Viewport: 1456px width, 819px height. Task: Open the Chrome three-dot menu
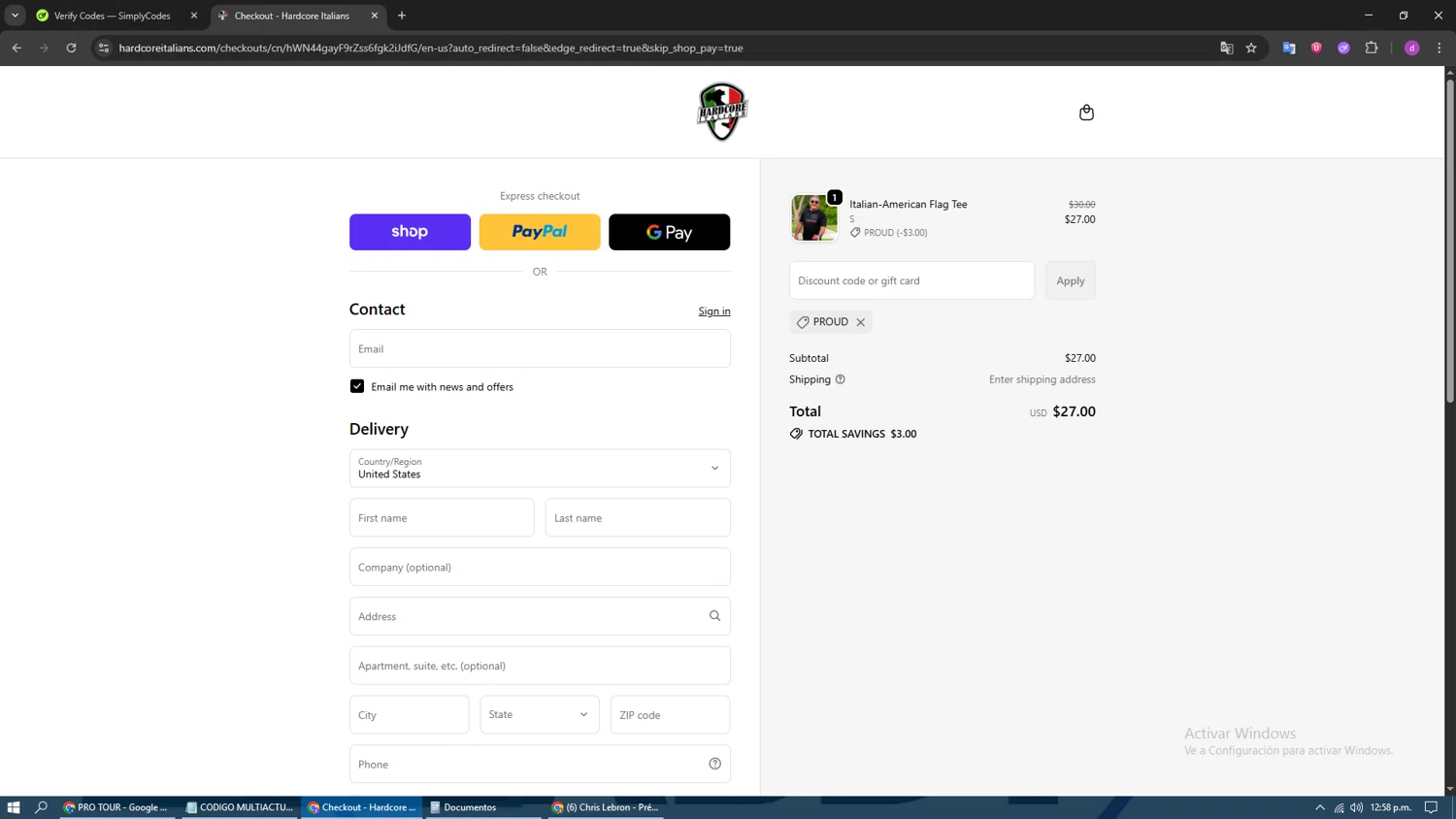tap(1439, 48)
